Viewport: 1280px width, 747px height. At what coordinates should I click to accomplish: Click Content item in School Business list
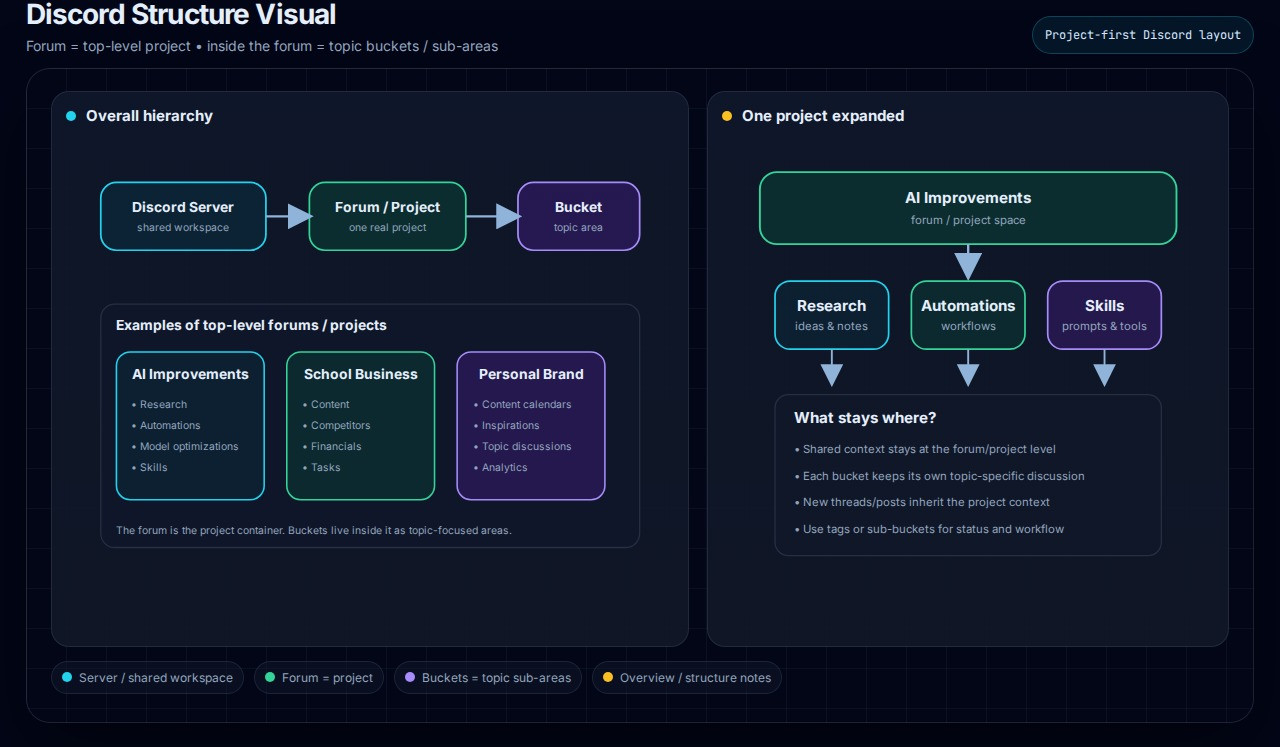325,405
